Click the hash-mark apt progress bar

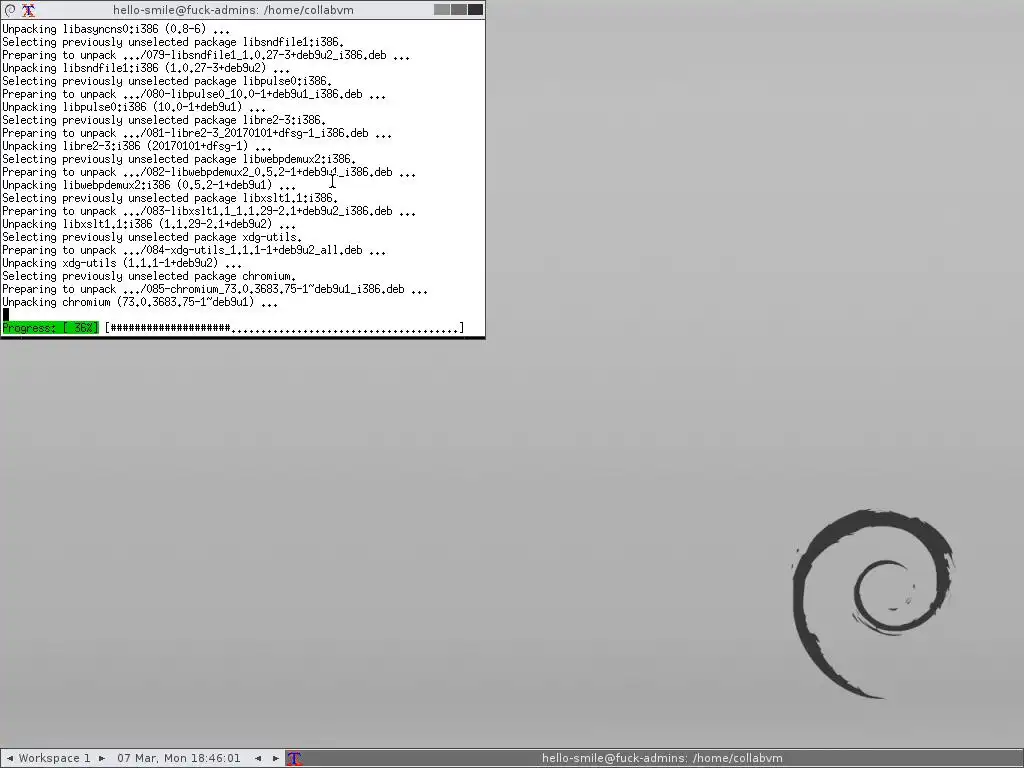coord(284,328)
